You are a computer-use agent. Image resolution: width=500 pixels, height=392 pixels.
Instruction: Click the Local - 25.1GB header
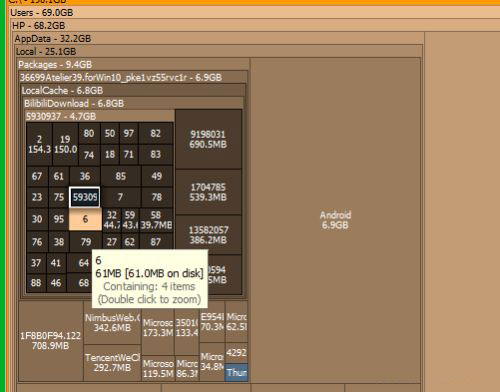tap(219, 51)
